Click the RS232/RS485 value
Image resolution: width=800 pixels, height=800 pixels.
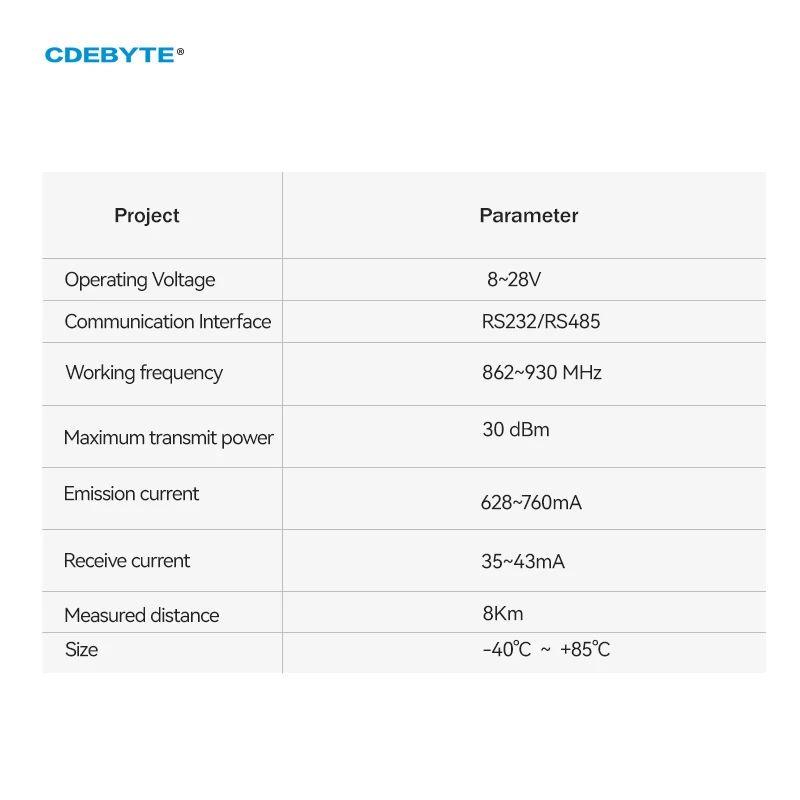point(541,322)
